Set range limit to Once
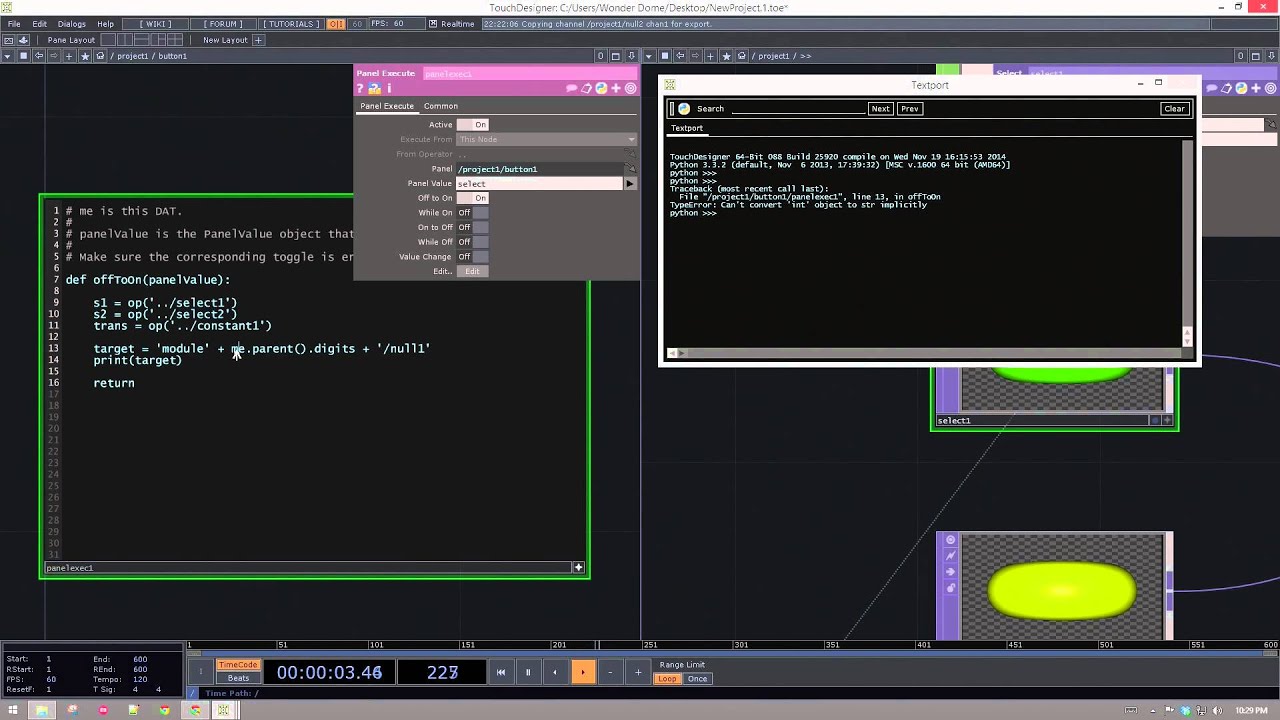This screenshot has height=720, width=1280. (x=697, y=679)
